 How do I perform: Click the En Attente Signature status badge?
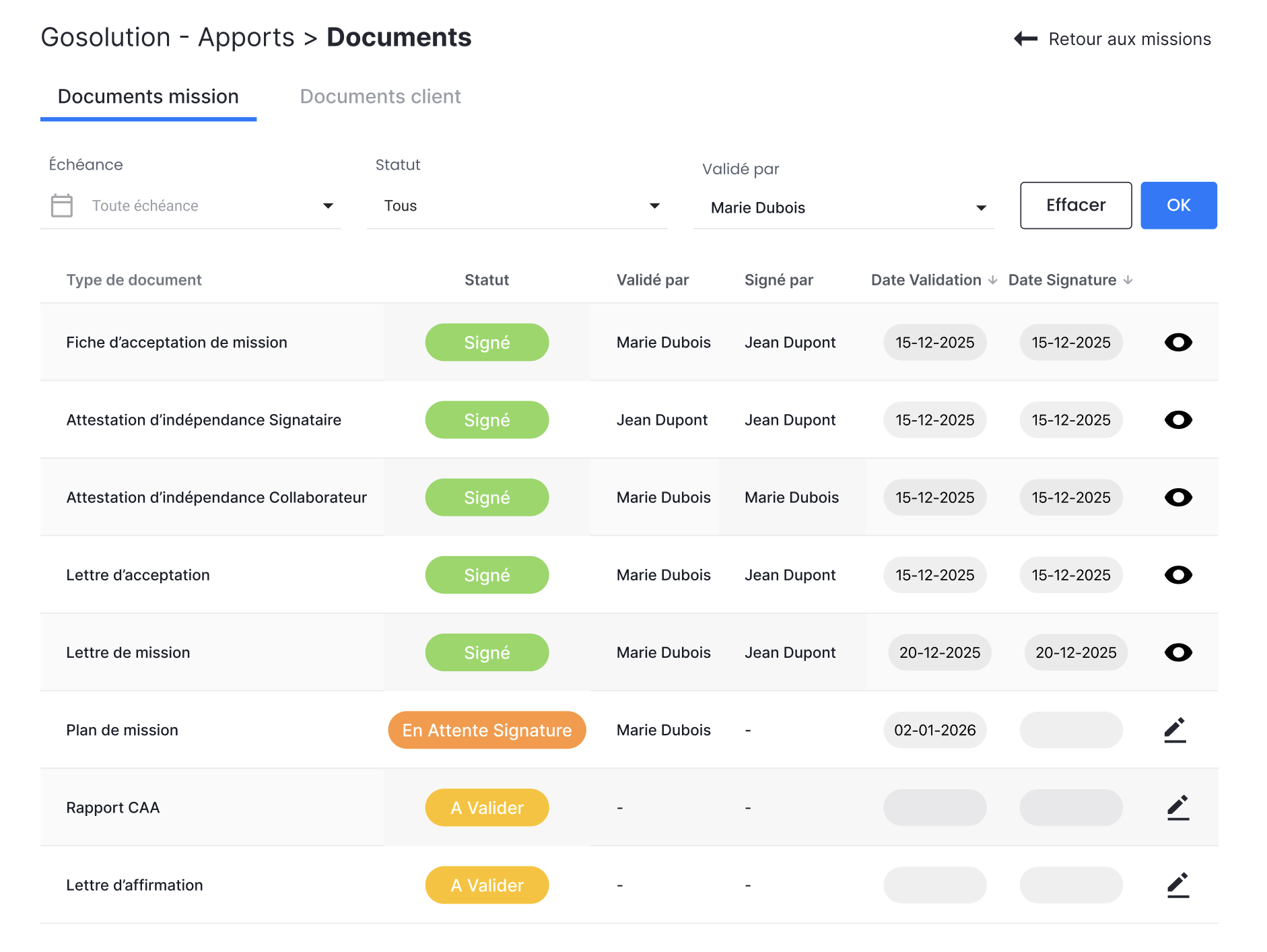click(487, 730)
